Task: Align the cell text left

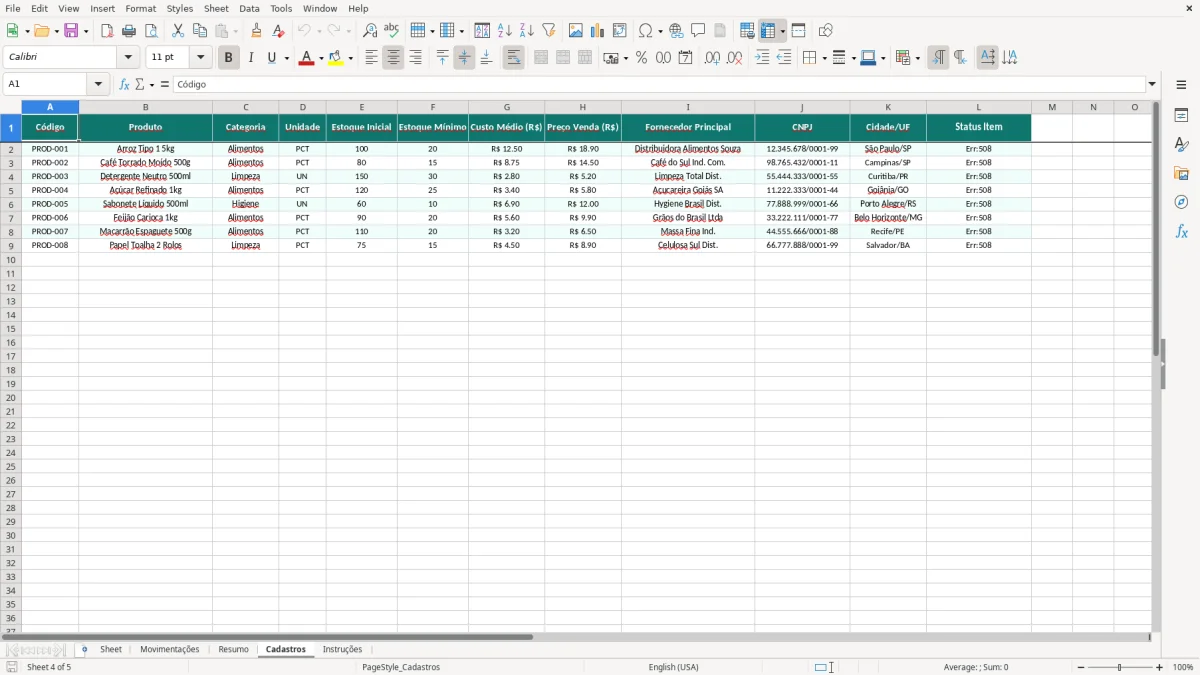Action: click(371, 58)
